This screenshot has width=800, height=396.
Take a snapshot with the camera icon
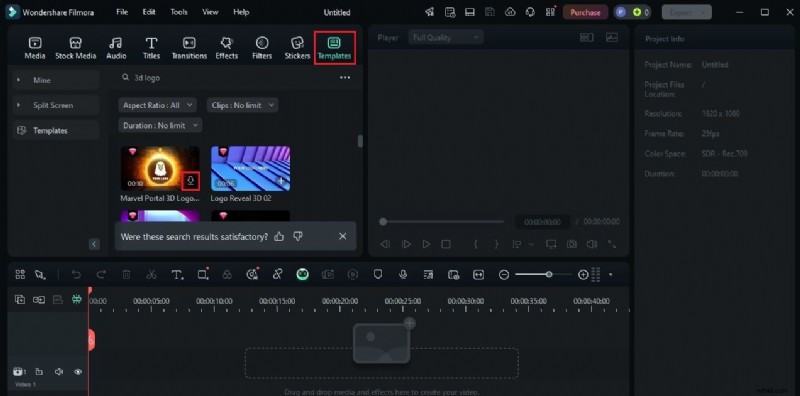(571, 244)
